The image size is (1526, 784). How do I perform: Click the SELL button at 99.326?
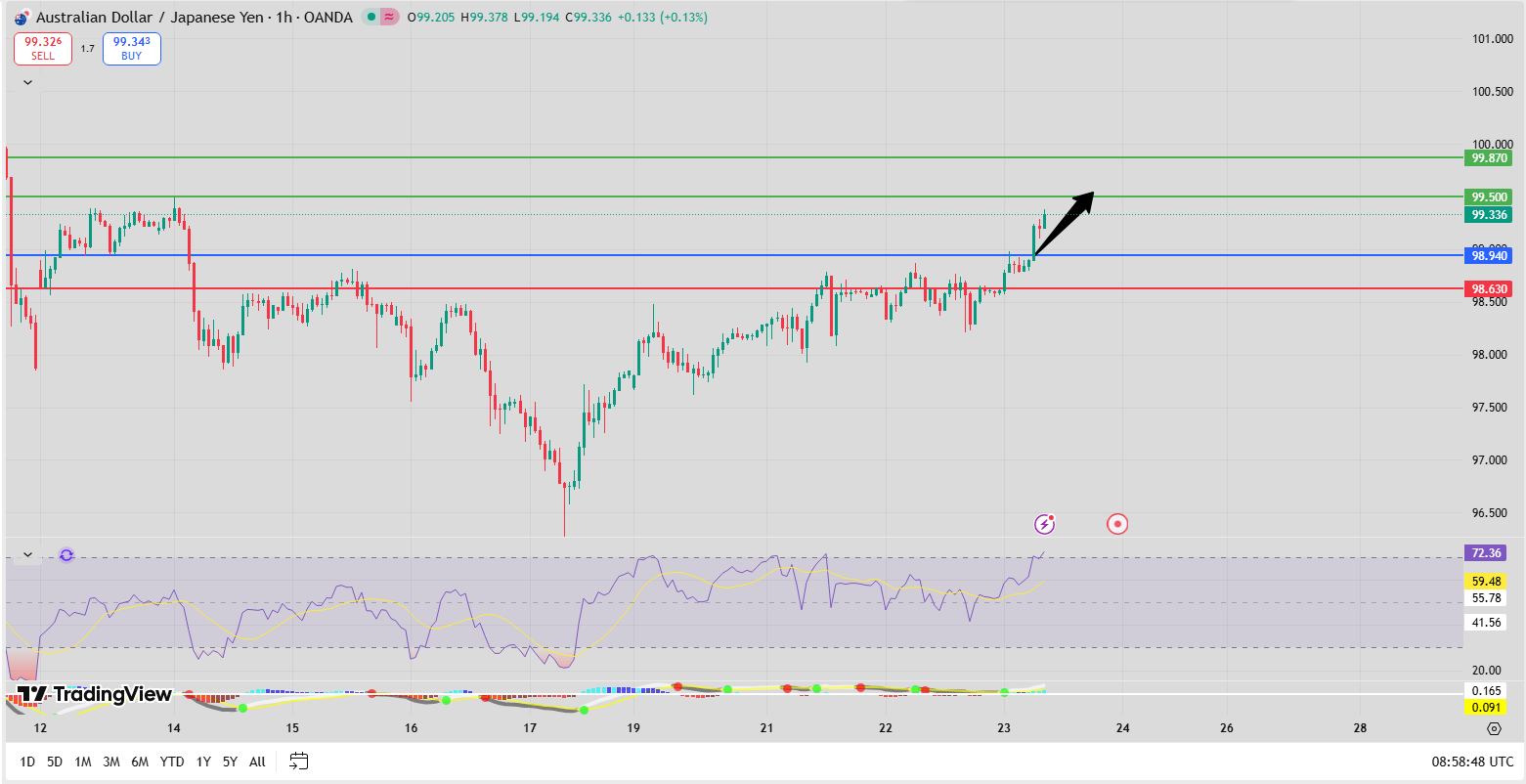(42, 48)
